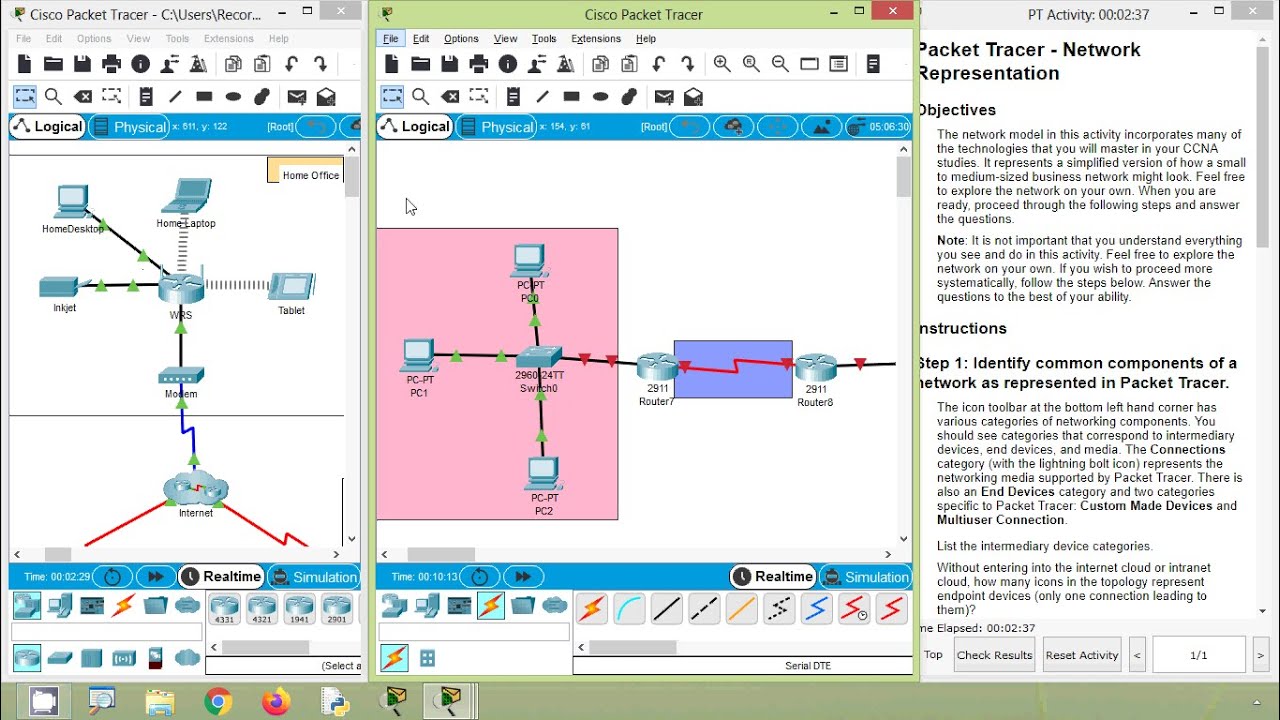1280x720 pixels.
Task: Click Zoom In magnifier in middle window
Action: point(722,64)
